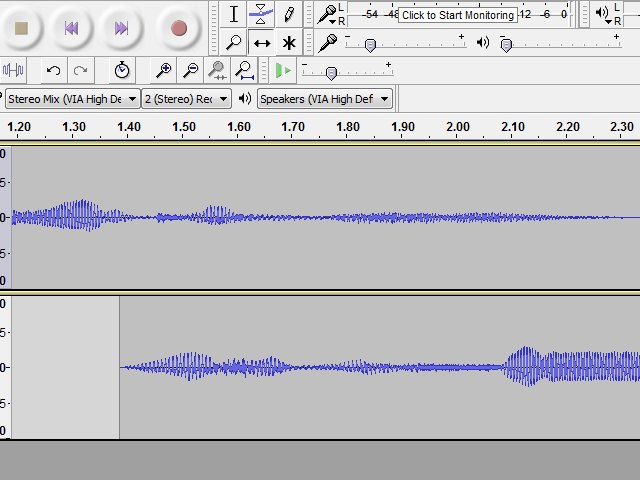Click the Redo arrow icon
Viewport: 640px width, 480px height.
coord(80,70)
